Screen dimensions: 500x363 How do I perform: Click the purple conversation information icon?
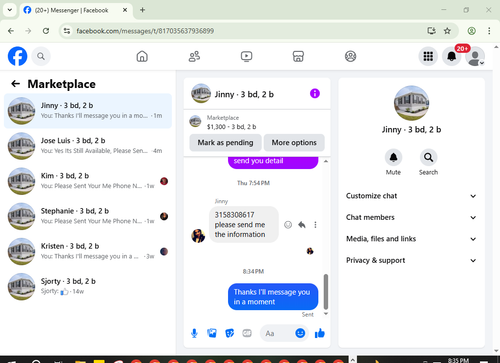[315, 94]
